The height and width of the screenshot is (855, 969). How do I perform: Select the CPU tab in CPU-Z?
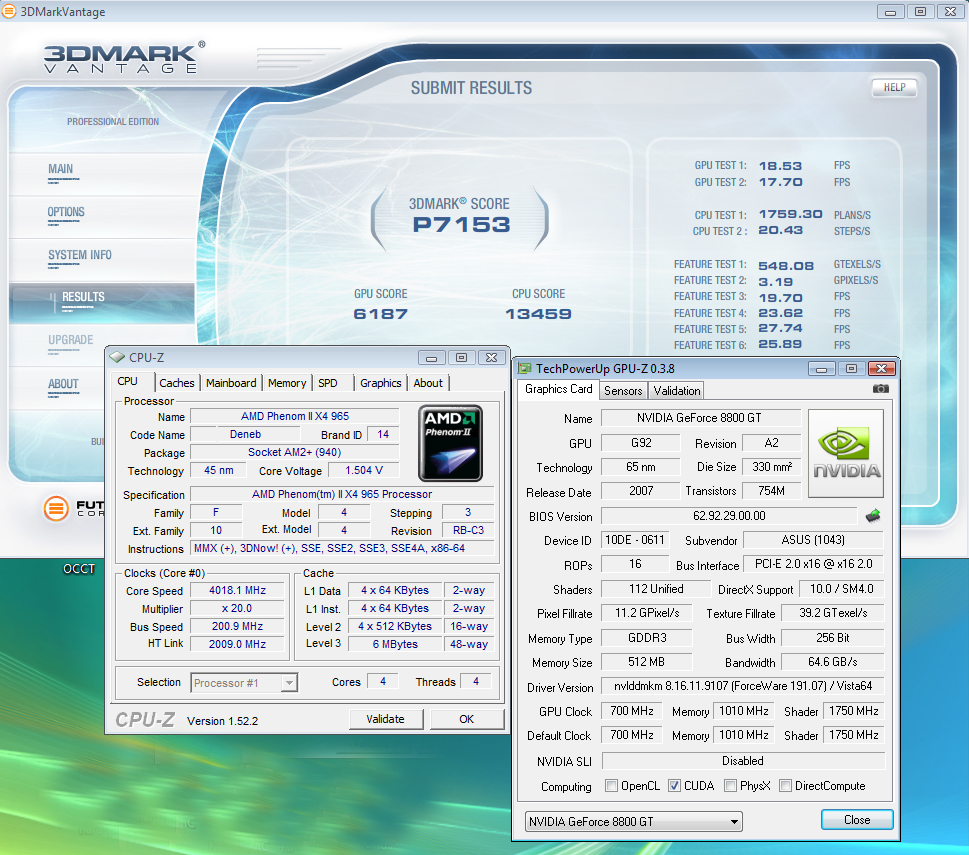[x=127, y=382]
